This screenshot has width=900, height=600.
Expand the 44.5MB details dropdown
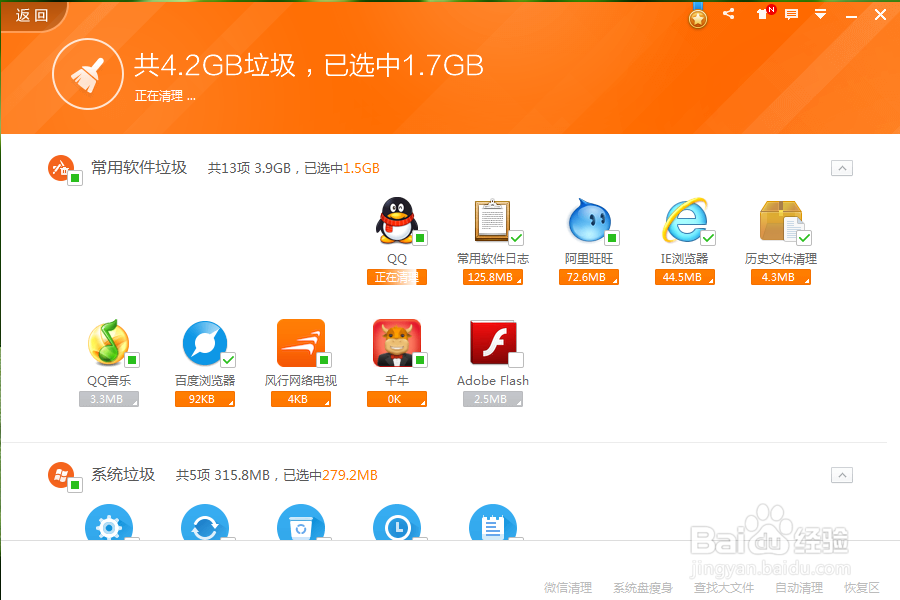point(685,277)
